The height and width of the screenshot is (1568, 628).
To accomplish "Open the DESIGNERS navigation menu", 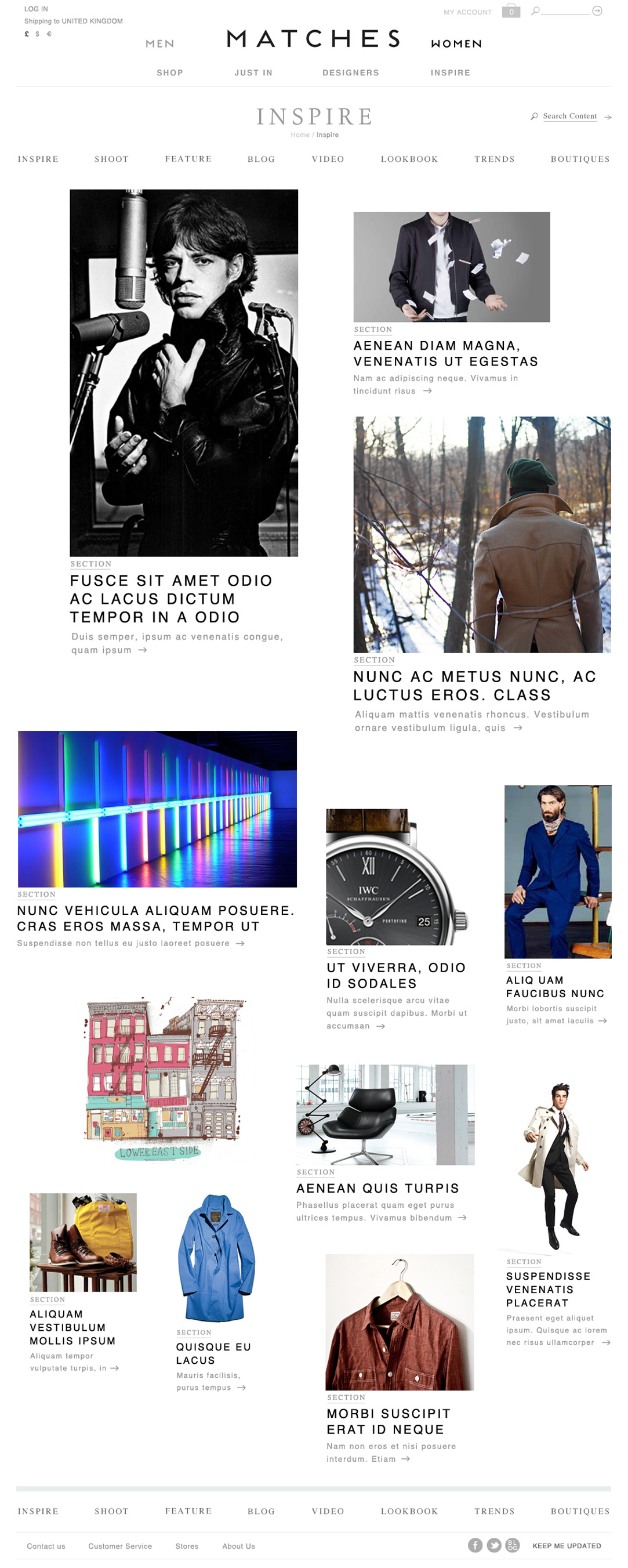I will [x=350, y=73].
